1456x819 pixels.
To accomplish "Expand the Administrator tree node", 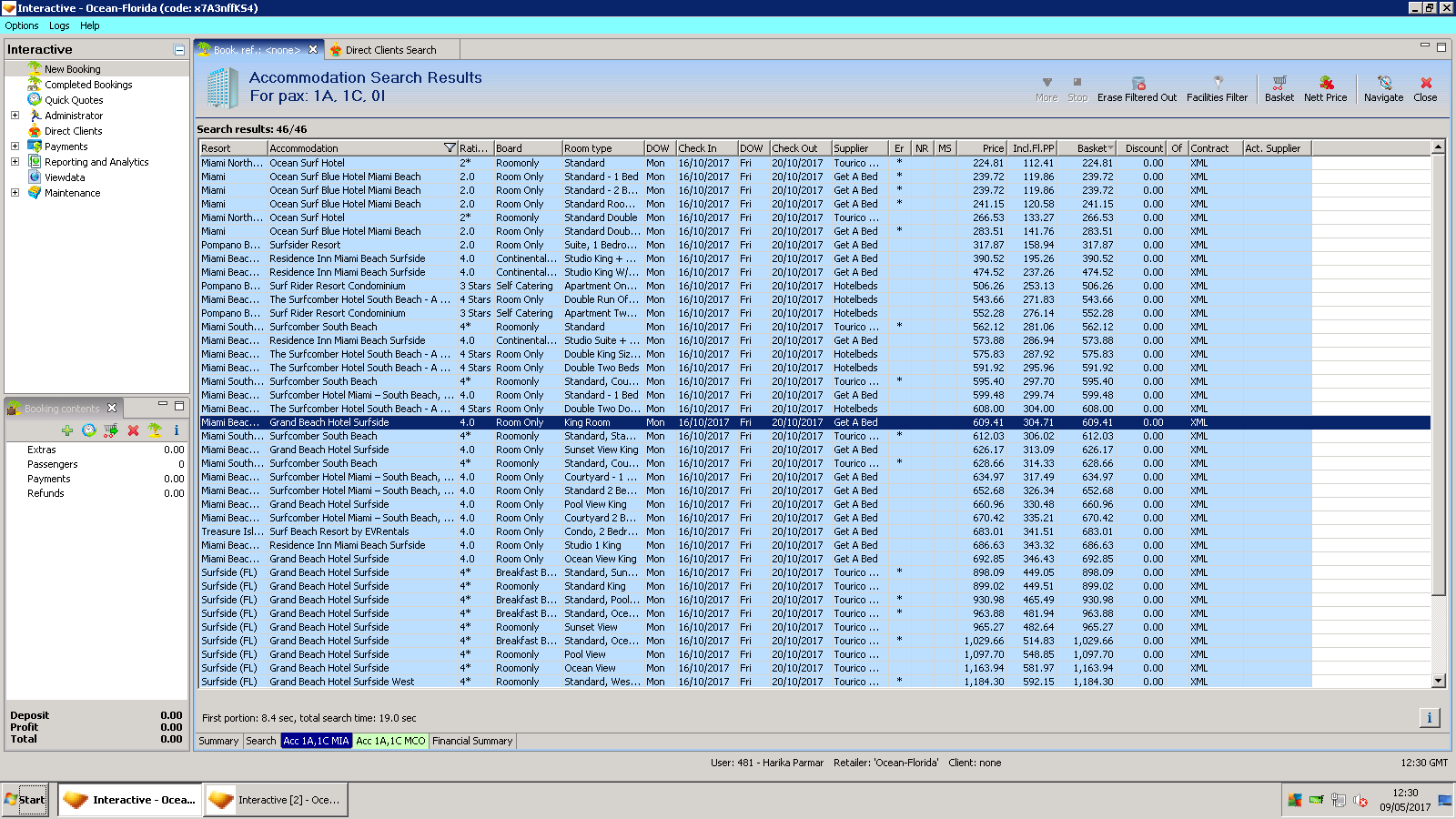I will [15, 116].
